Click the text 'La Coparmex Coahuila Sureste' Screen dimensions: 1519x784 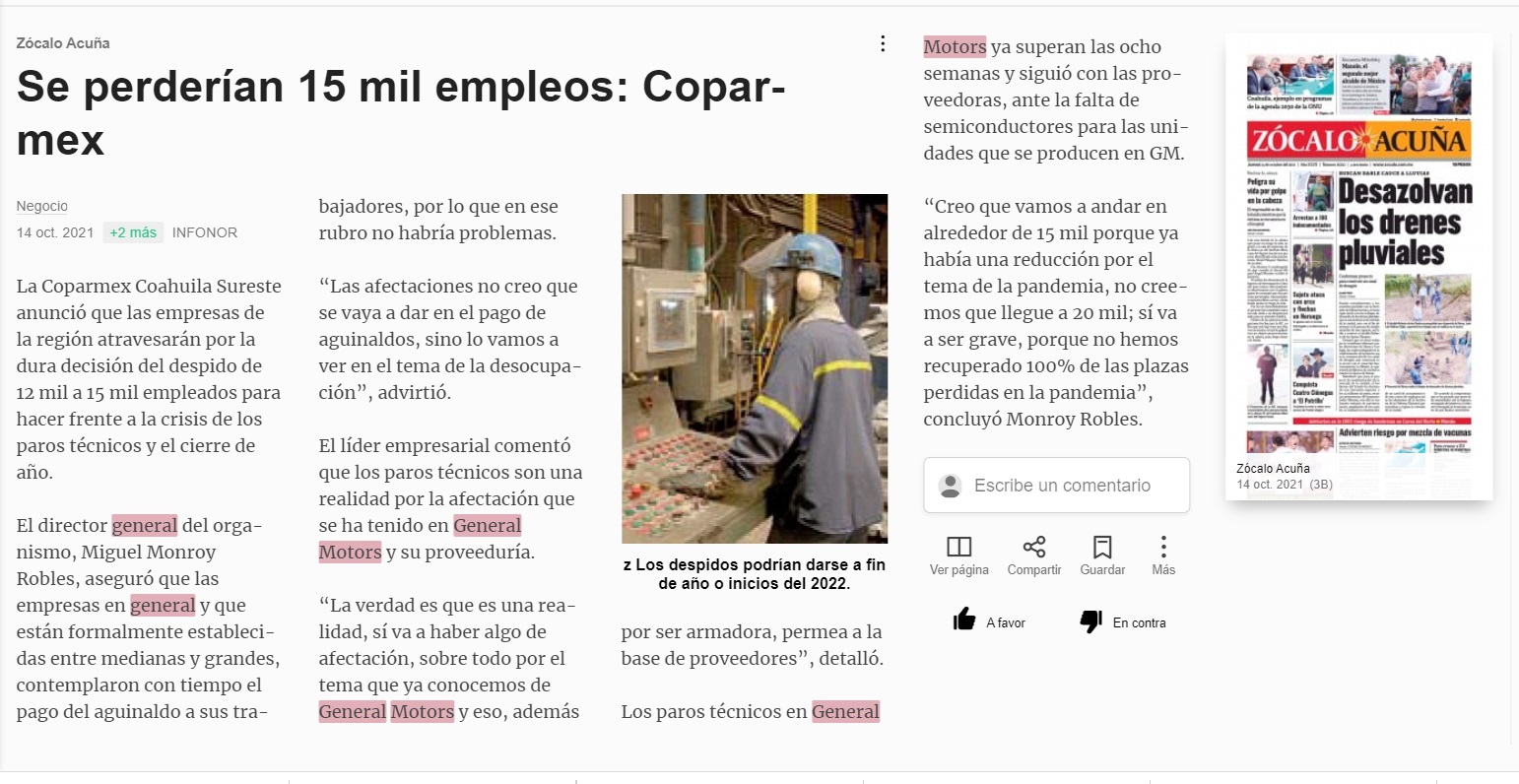pyautogui.click(x=149, y=286)
